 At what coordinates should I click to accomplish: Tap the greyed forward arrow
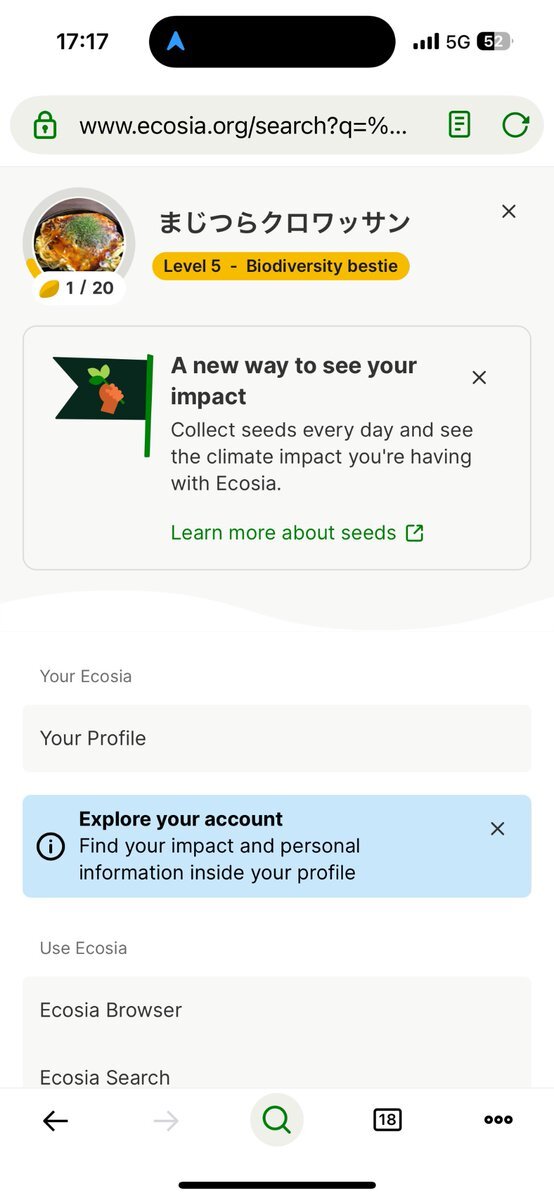click(x=166, y=1121)
